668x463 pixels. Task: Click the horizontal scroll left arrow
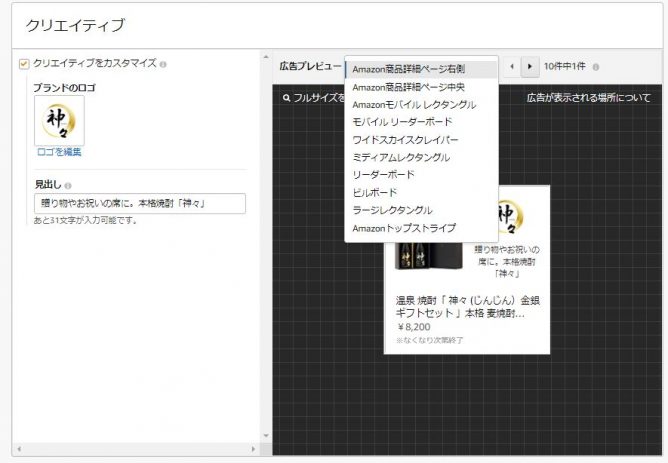pyautogui.click(x=19, y=449)
